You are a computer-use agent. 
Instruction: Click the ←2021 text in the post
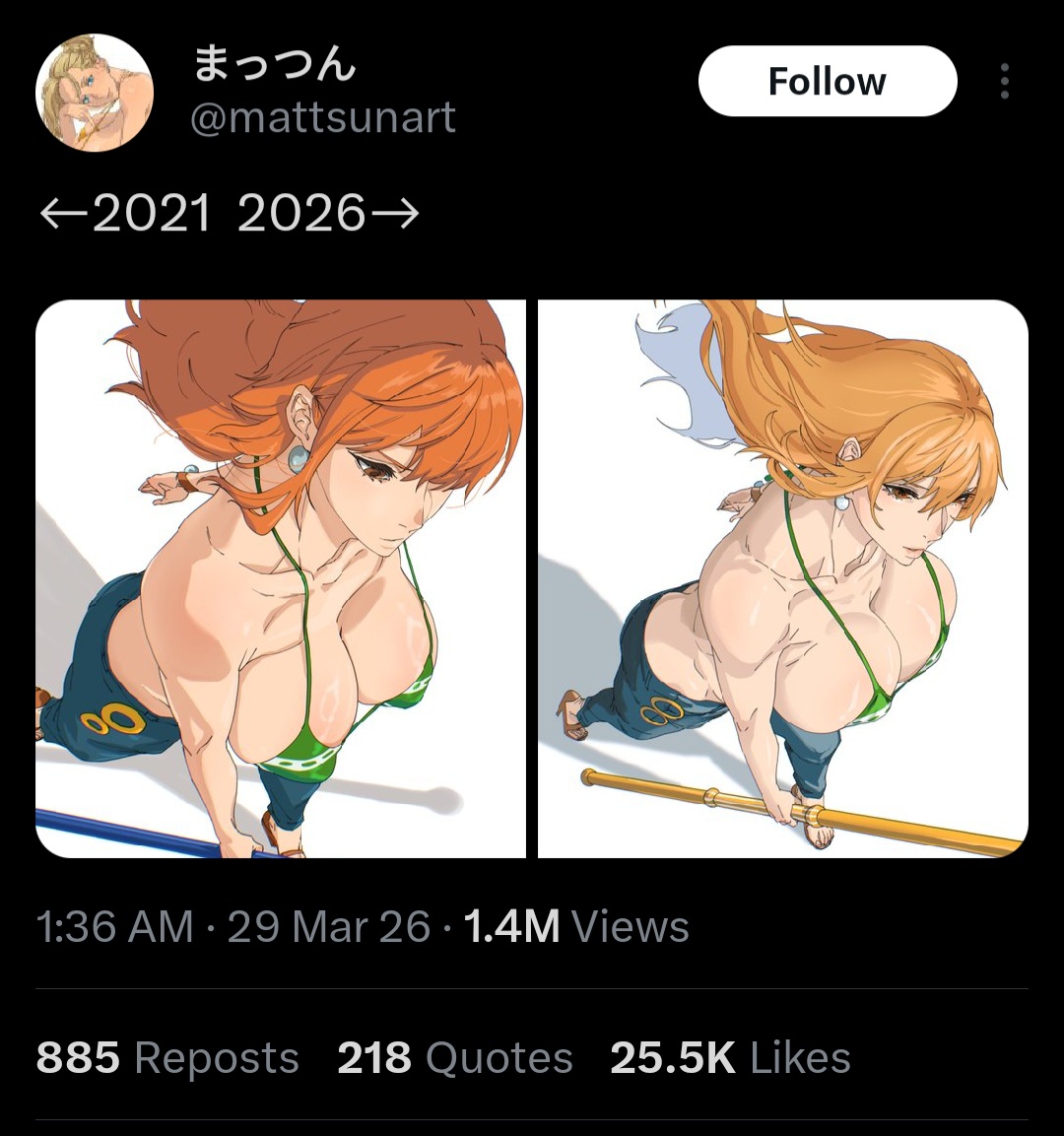click(x=124, y=213)
